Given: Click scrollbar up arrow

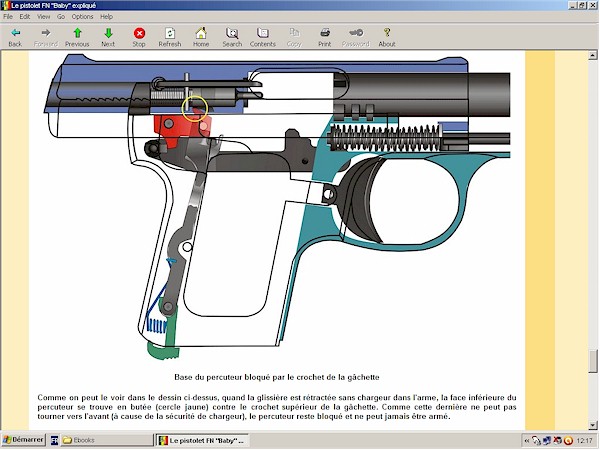Looking at the screenshot, I should (x=593, y=56).
